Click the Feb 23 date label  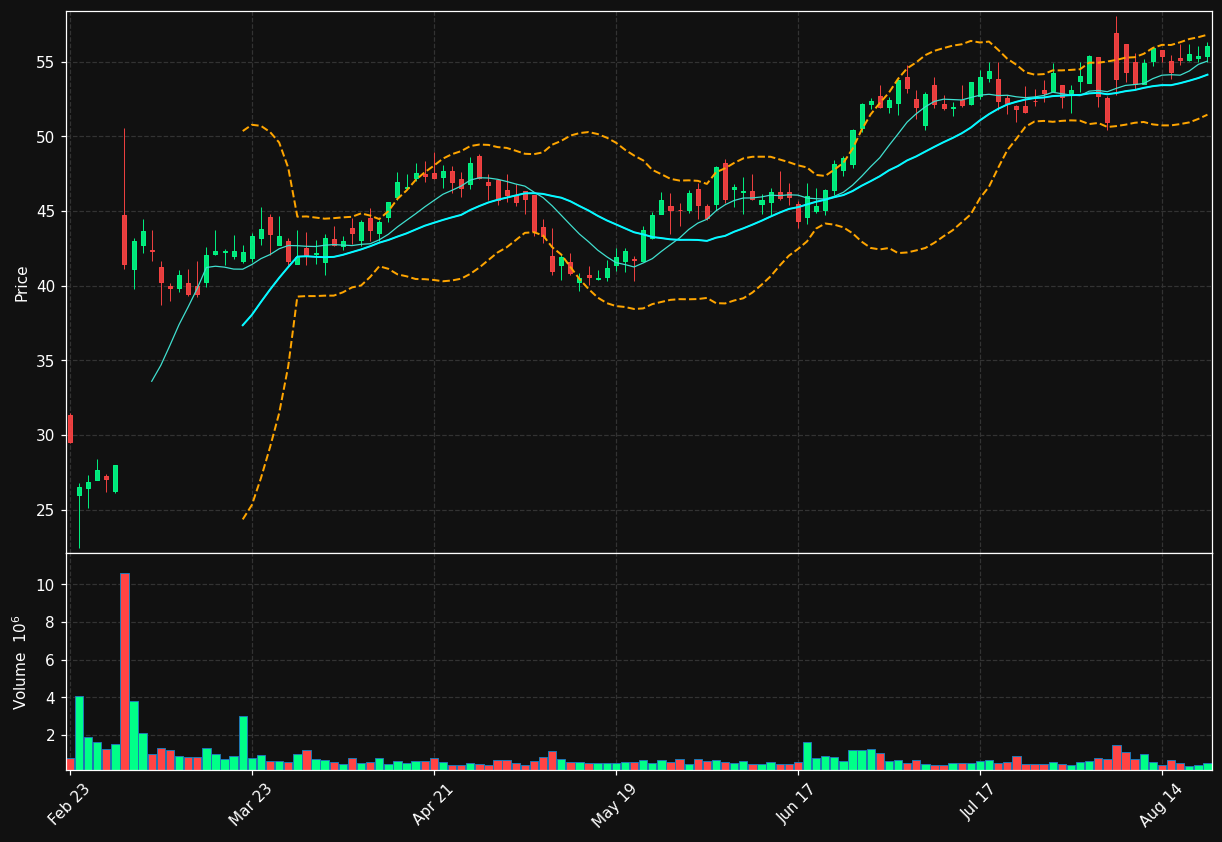click(x=69, y=803)
